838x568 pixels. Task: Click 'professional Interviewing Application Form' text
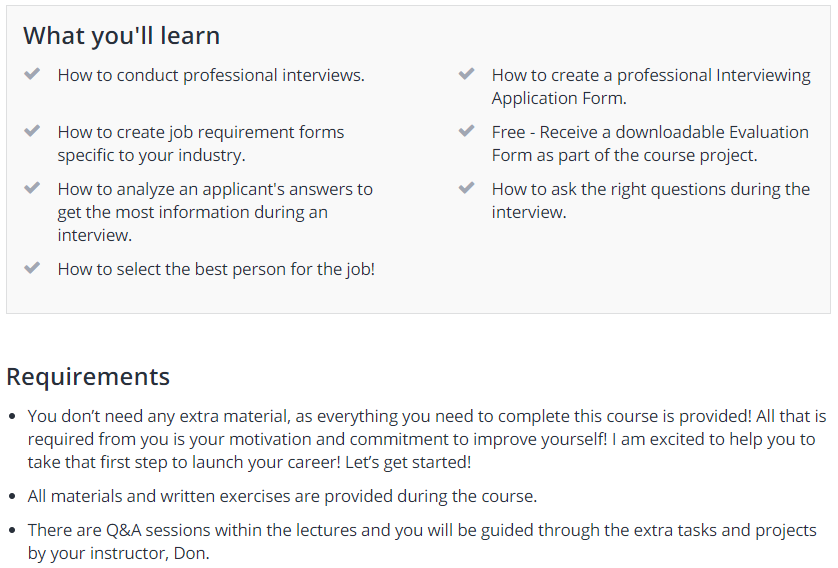point(651,87)
